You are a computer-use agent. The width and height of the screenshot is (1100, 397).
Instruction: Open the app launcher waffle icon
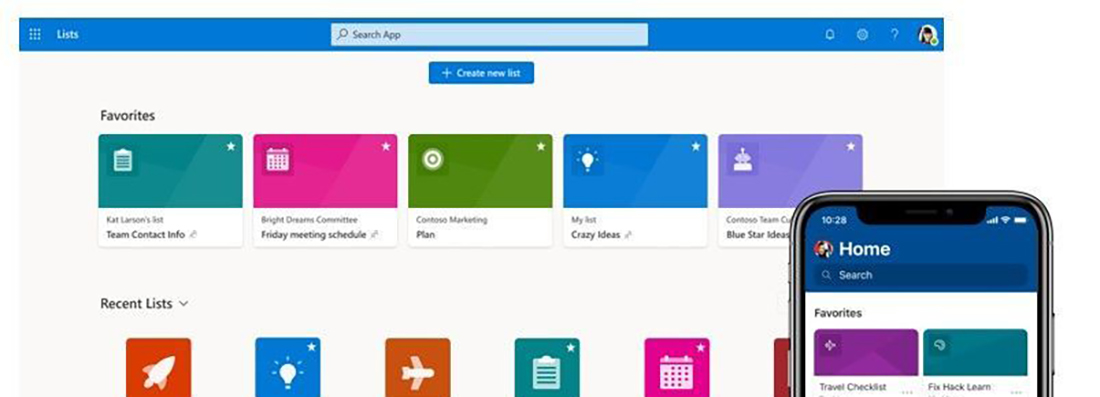tap(35, 34)
